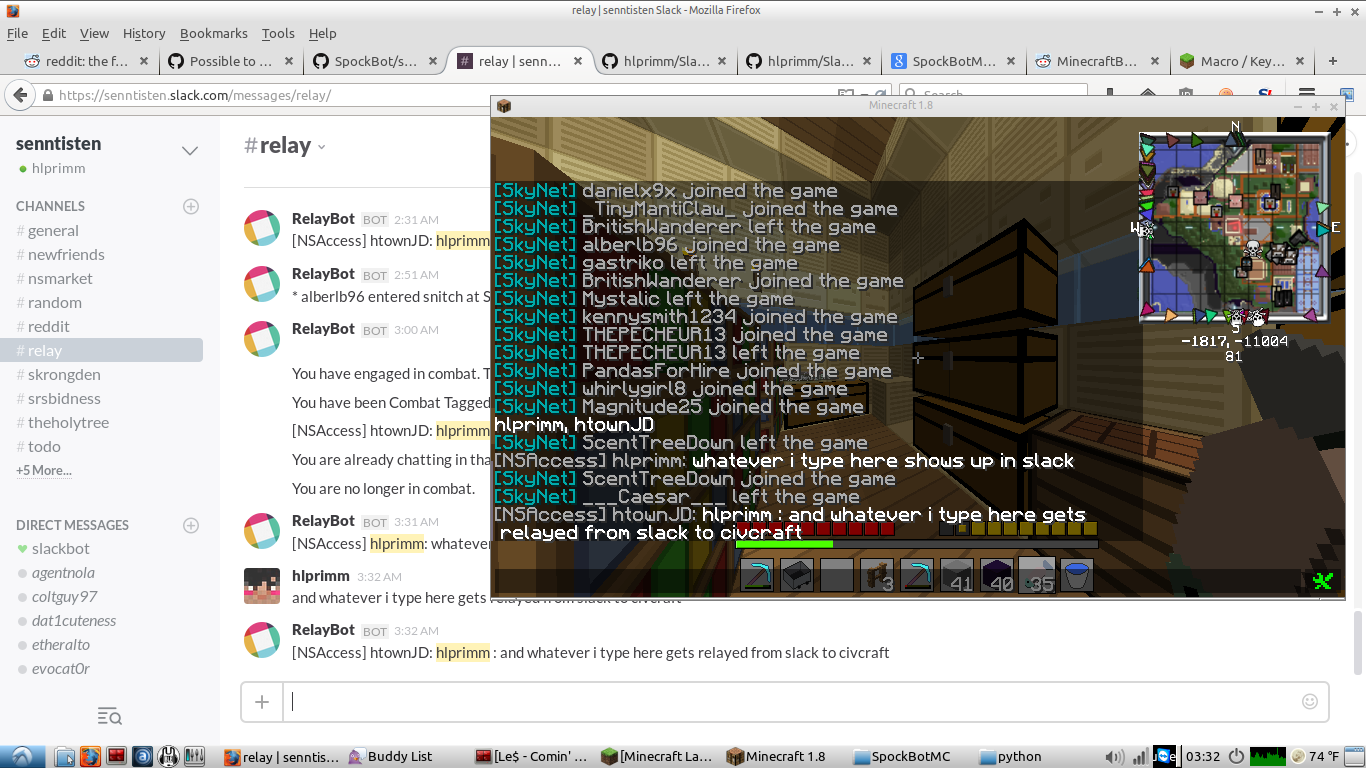
Task: Click the RelayBot name on 3:00 AM message
Action: point(323,329)
